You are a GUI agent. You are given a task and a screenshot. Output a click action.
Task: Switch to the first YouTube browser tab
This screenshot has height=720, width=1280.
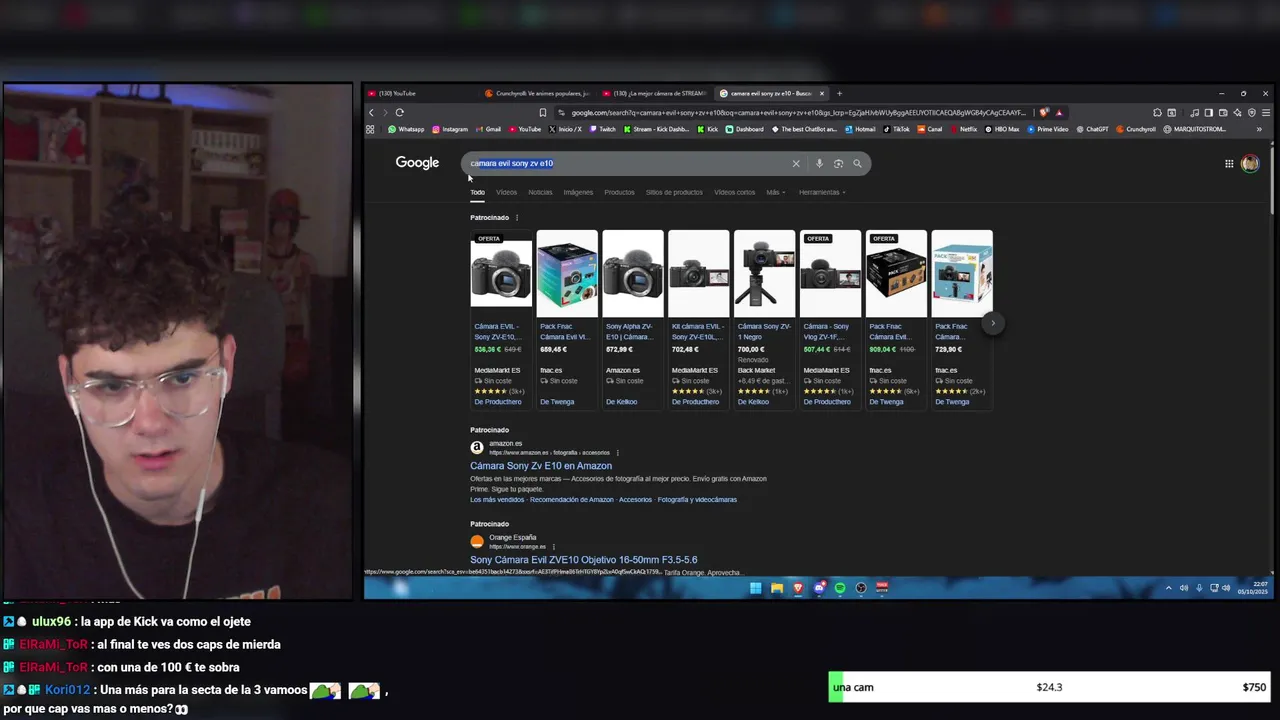tap(420, 93)
